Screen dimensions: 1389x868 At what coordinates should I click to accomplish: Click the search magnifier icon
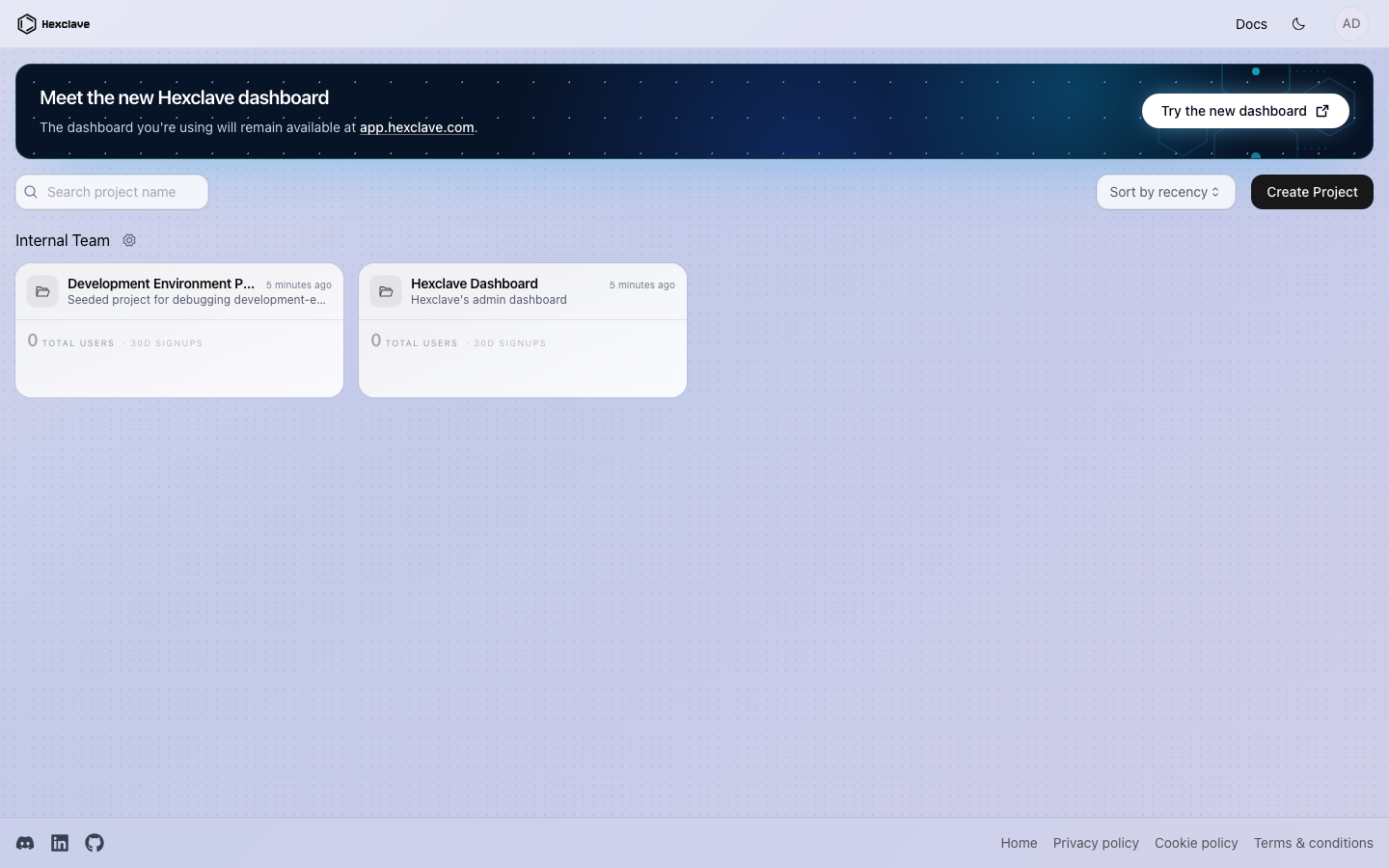click(x=31, y=192)
